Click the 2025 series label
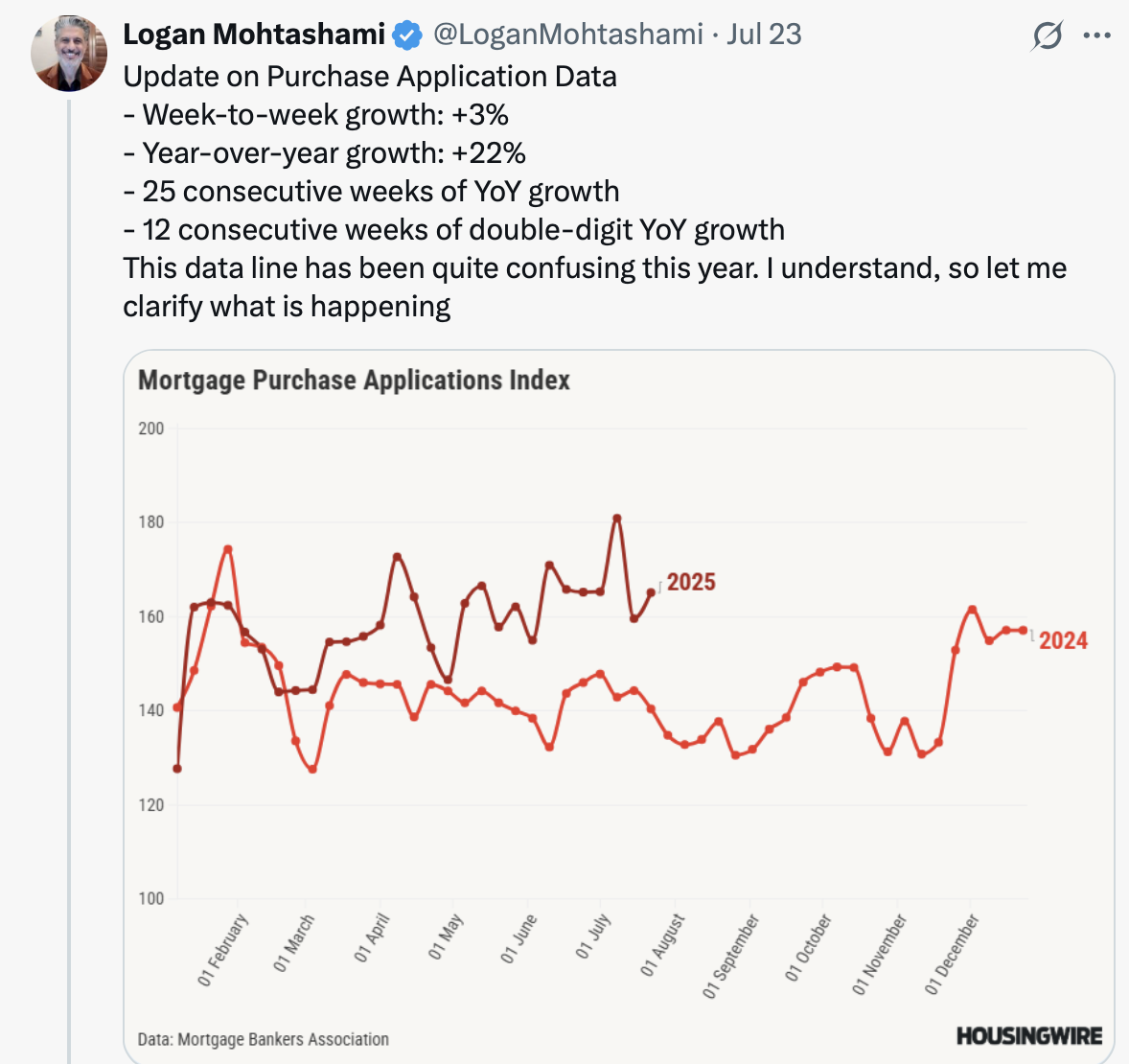 (691, 582)
